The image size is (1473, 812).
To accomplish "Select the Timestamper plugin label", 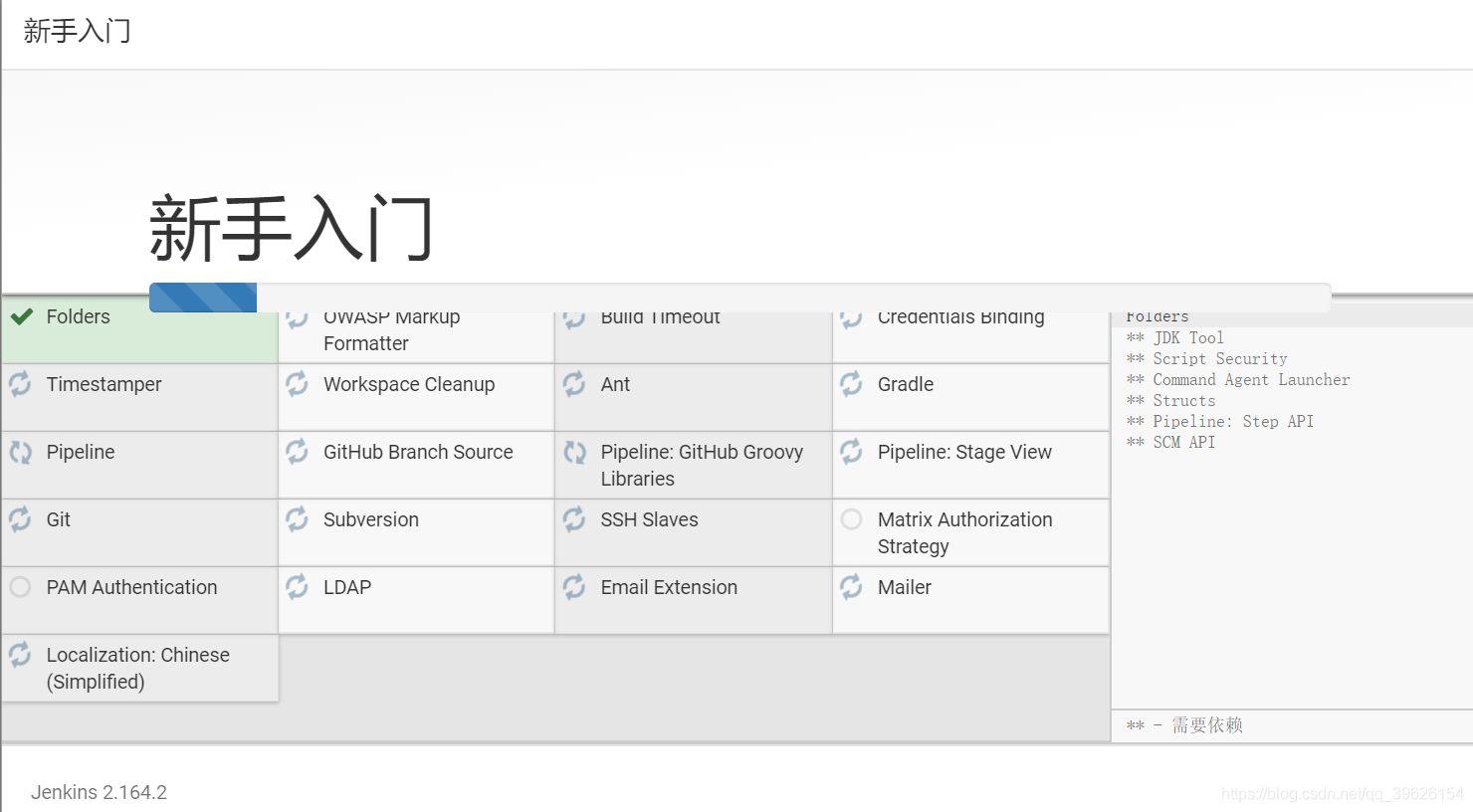I will tap(104, 384).
